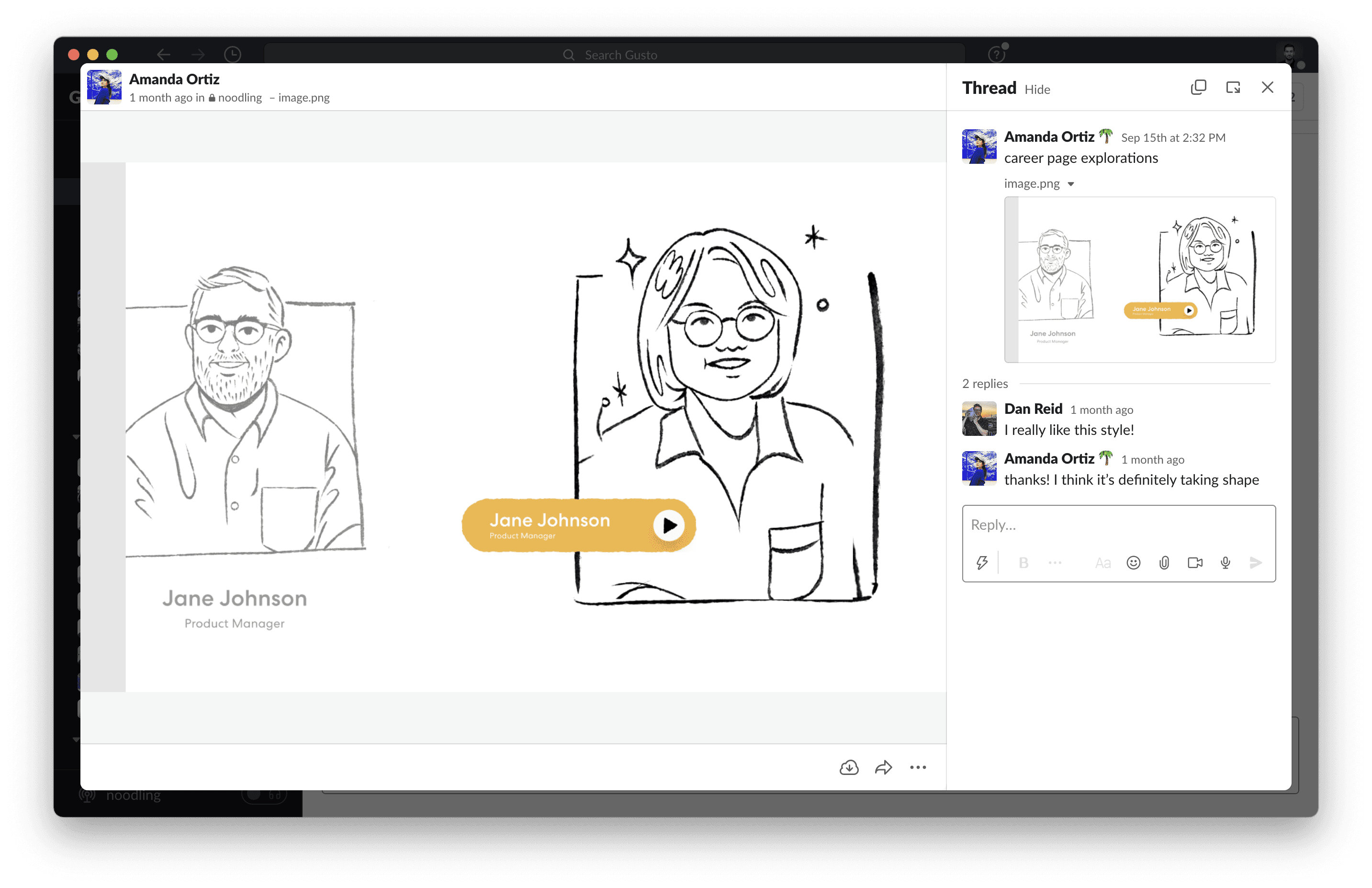Open the thread in the channel view

tap(1233, 87)
